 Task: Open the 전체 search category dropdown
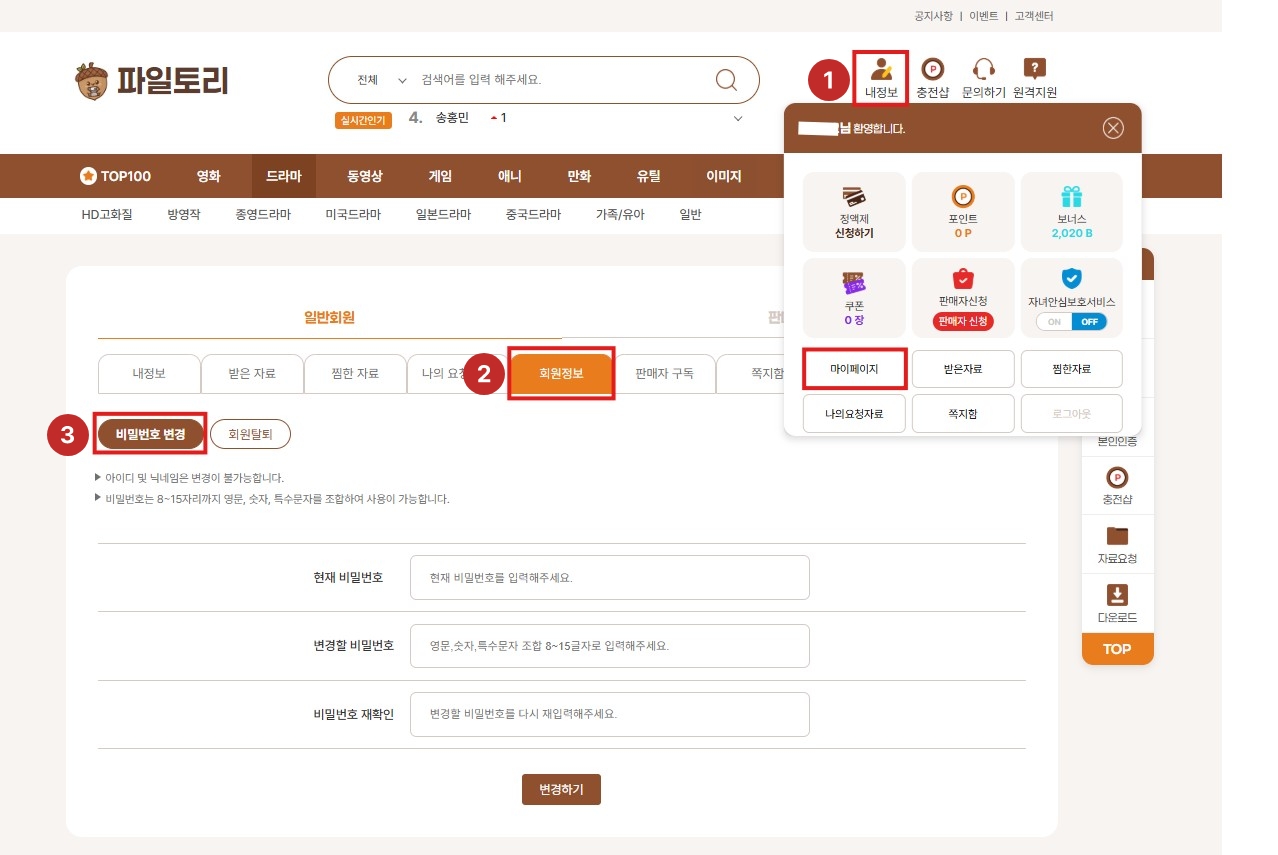click(382, 80)
